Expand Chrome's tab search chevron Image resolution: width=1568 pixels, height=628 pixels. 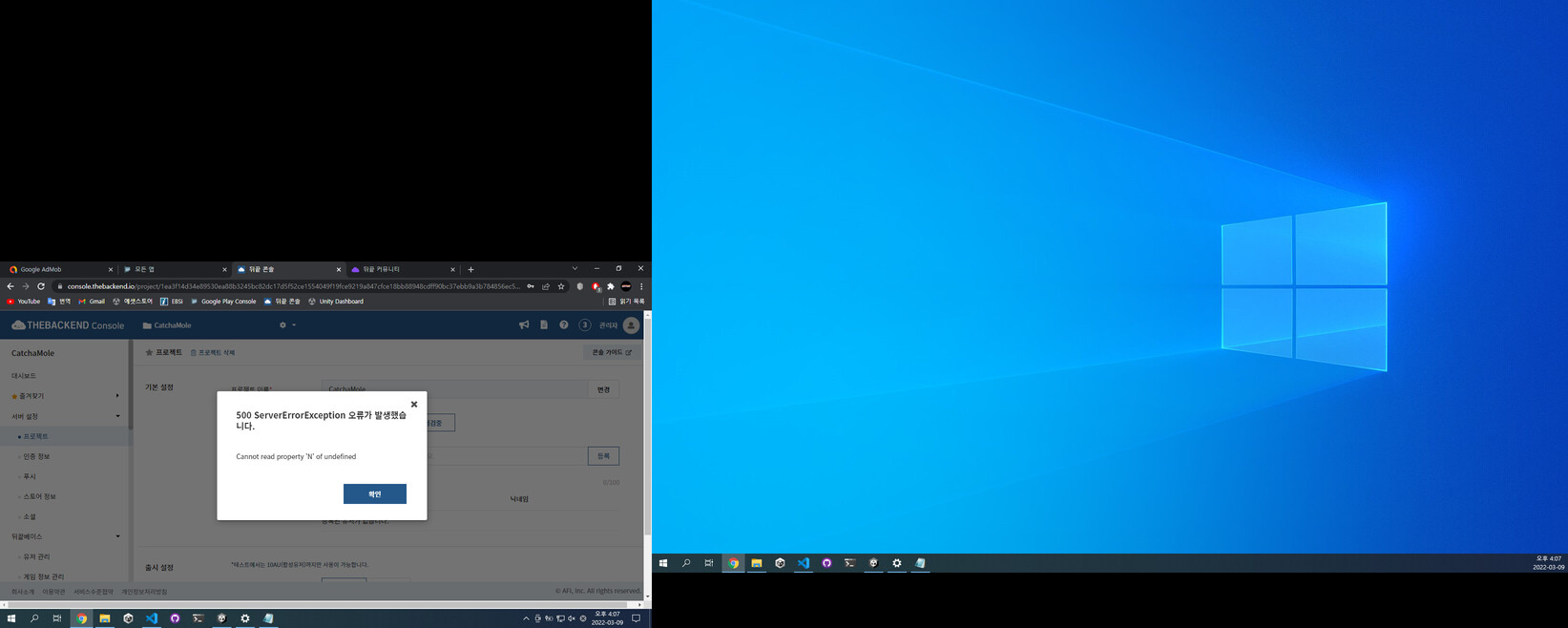point(575,269)
